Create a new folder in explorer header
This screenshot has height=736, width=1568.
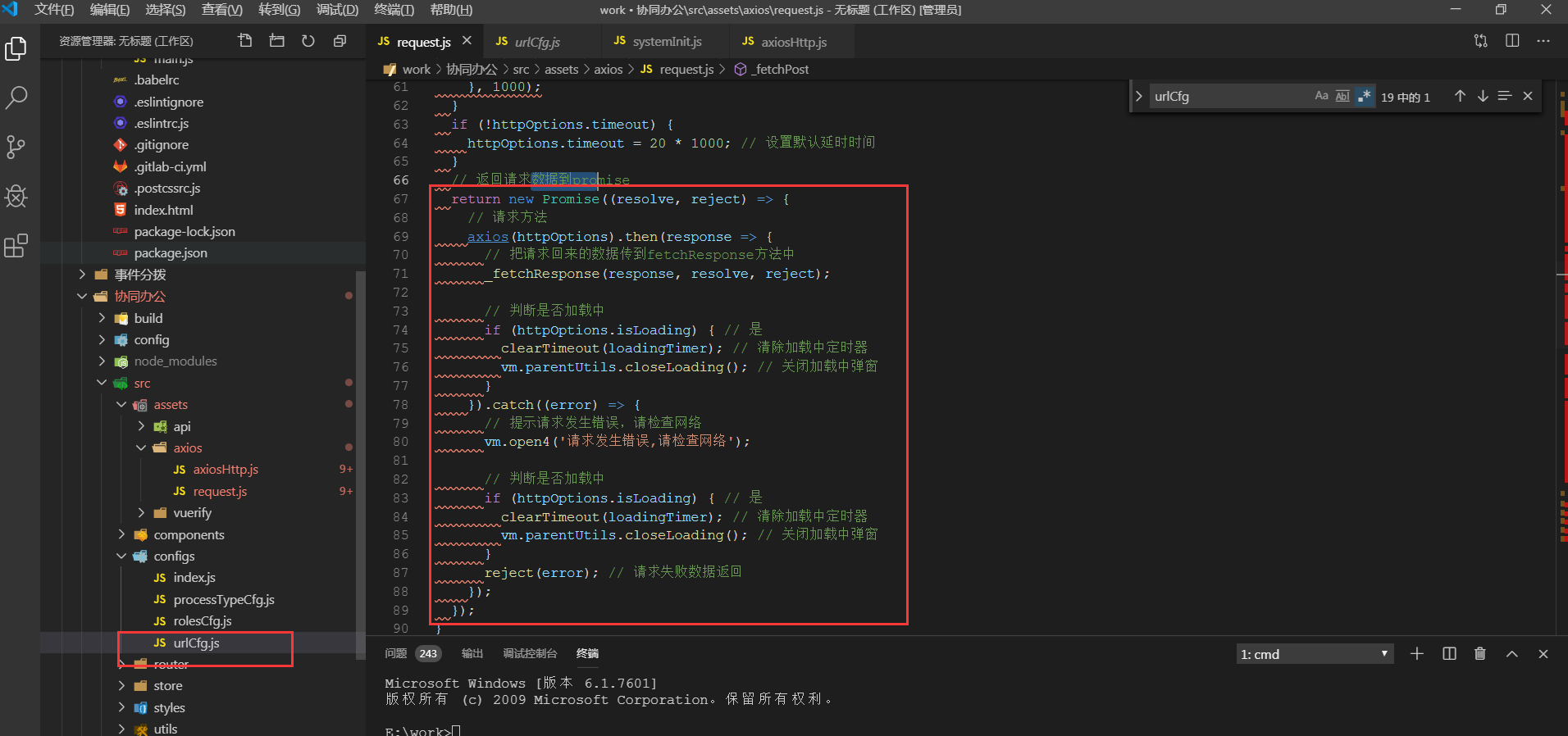click(x=276, y=41)
